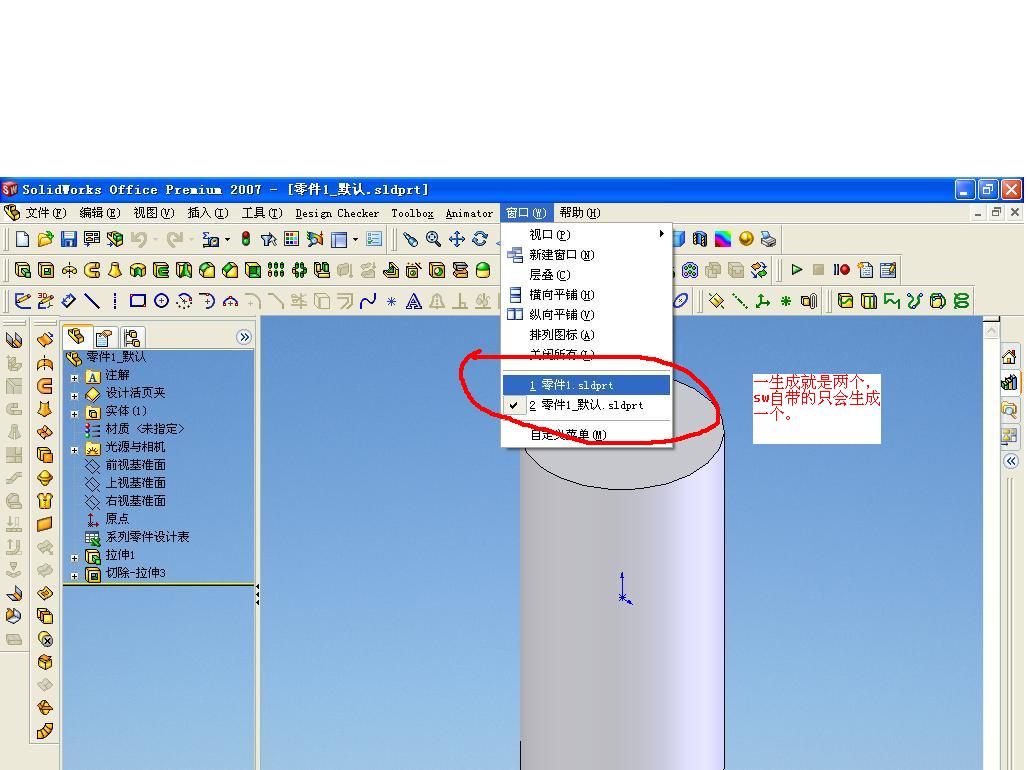
Task: Expand FeatureManager panel with double-chevron button
Action: click(x=244, y=337)
